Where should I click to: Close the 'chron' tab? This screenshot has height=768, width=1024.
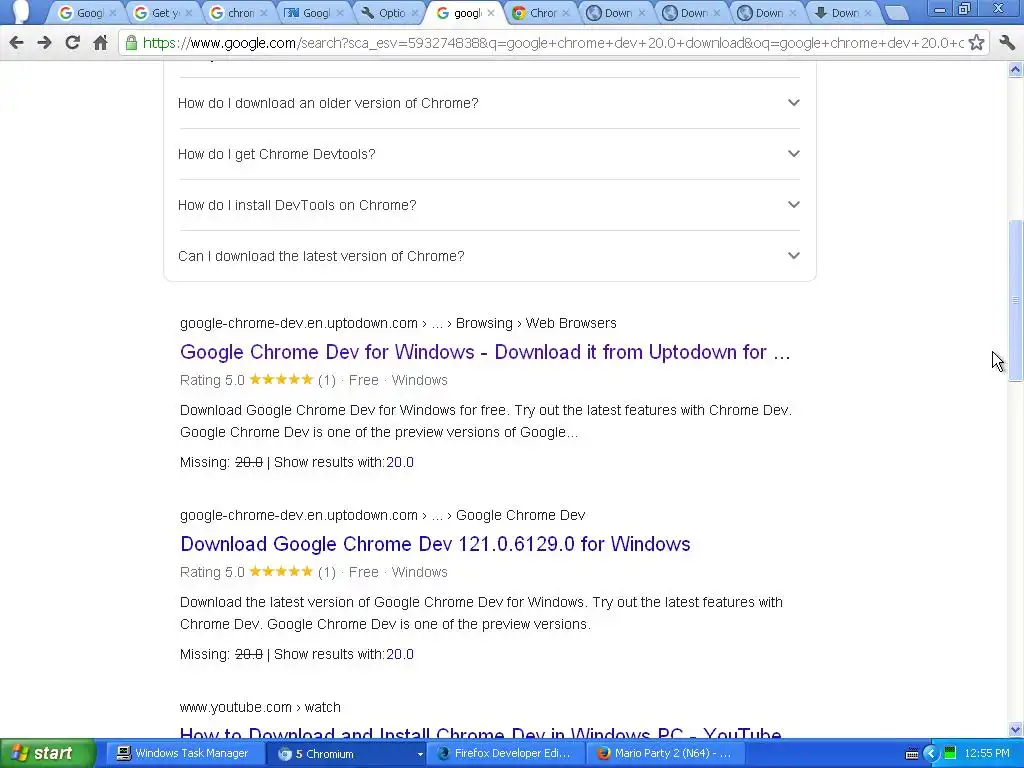(264, 13)
